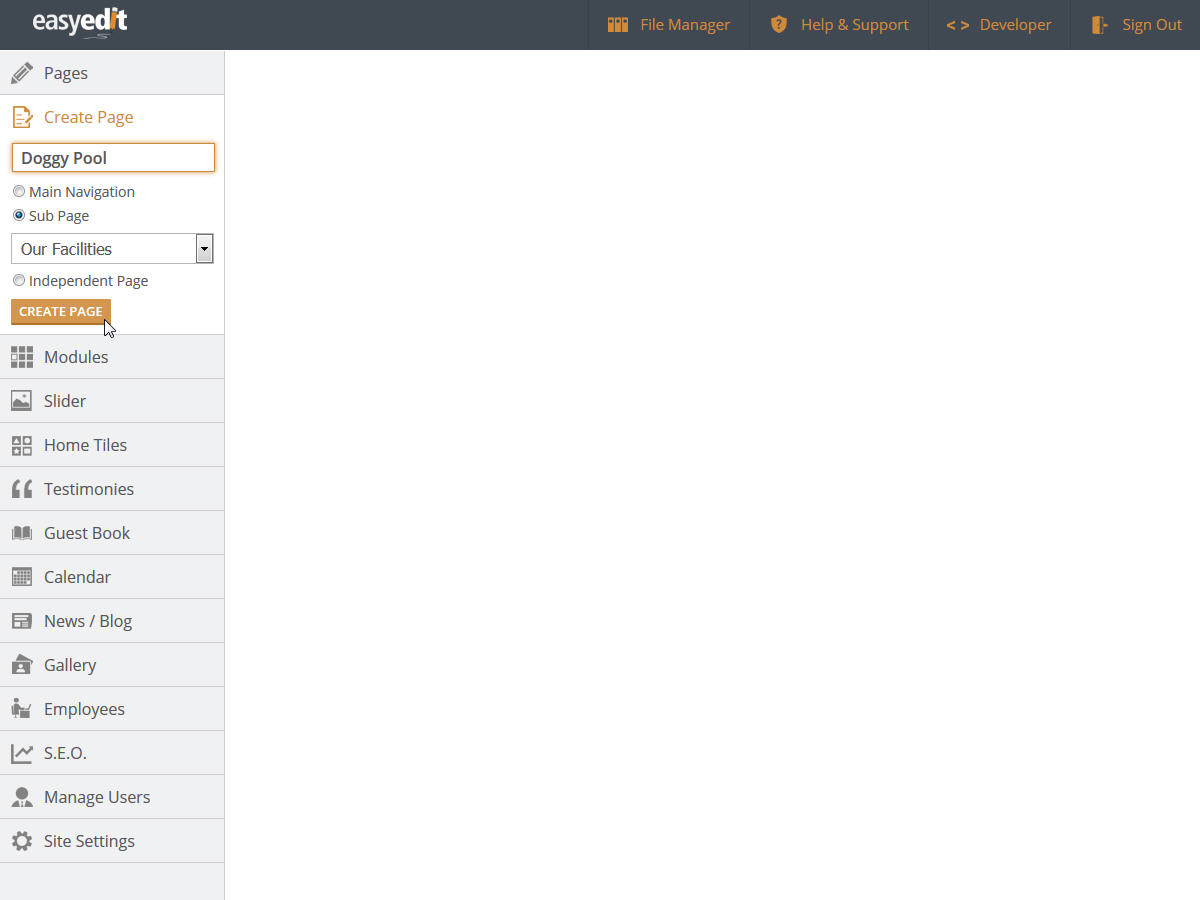
Task: Click the Testimonies quote mark icon
Action: click(x=22, y=489)
